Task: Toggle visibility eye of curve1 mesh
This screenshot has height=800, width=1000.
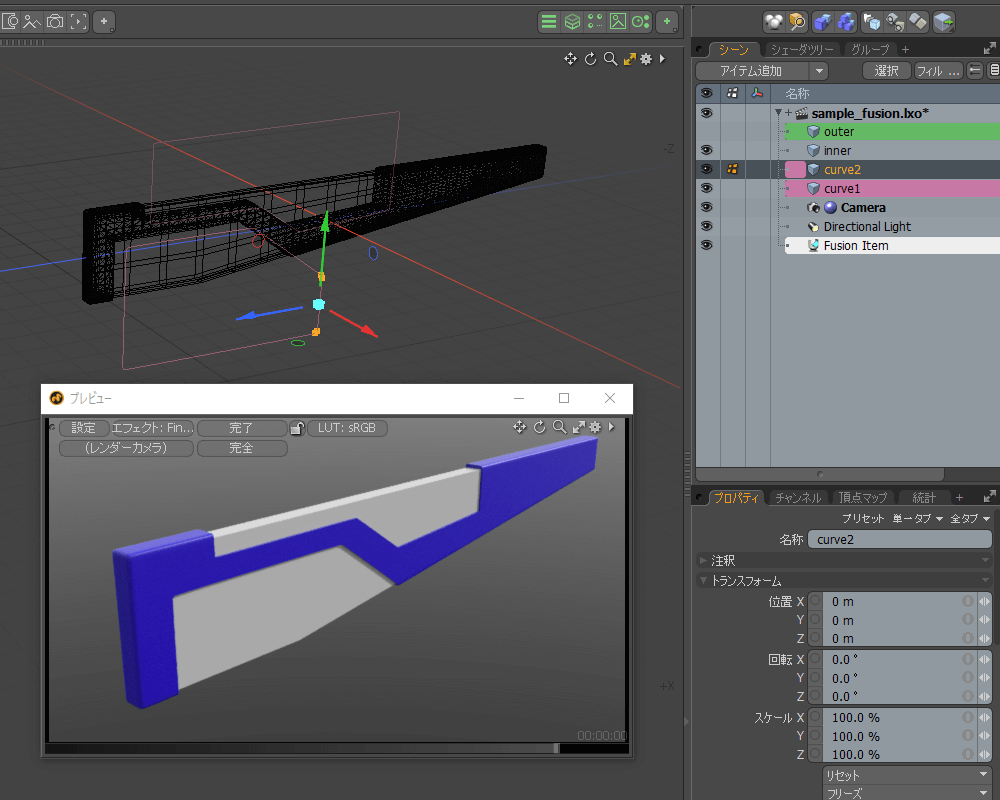Action: [x=707, y=188]
